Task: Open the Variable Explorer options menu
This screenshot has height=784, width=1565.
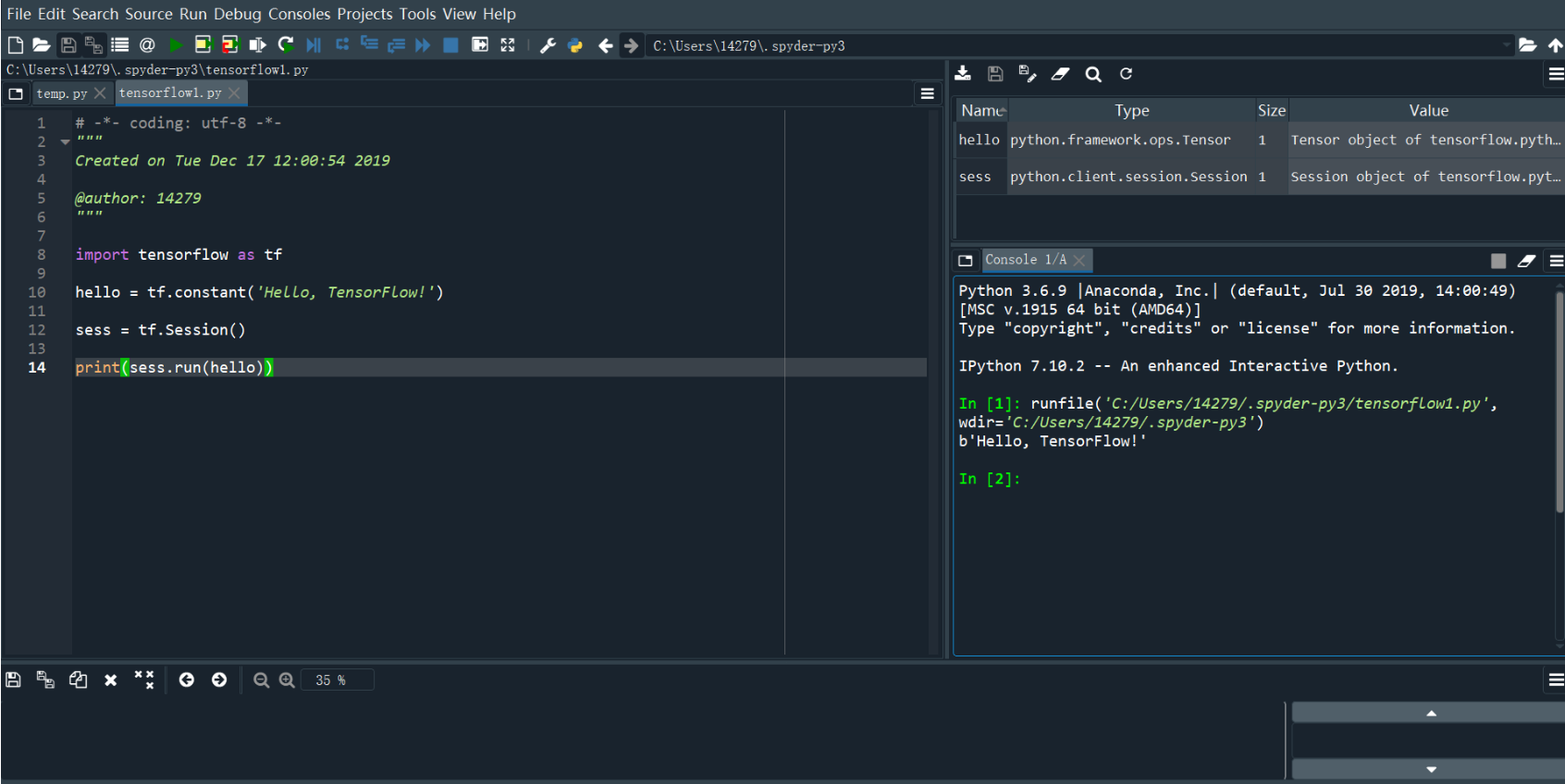Action: tap(1557, 74)
